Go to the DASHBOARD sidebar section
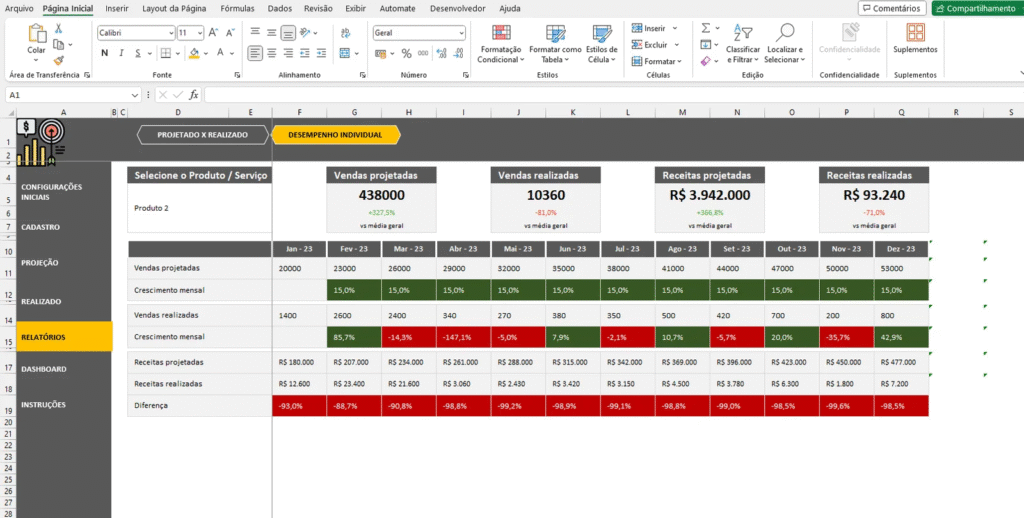 click(44, 369)
